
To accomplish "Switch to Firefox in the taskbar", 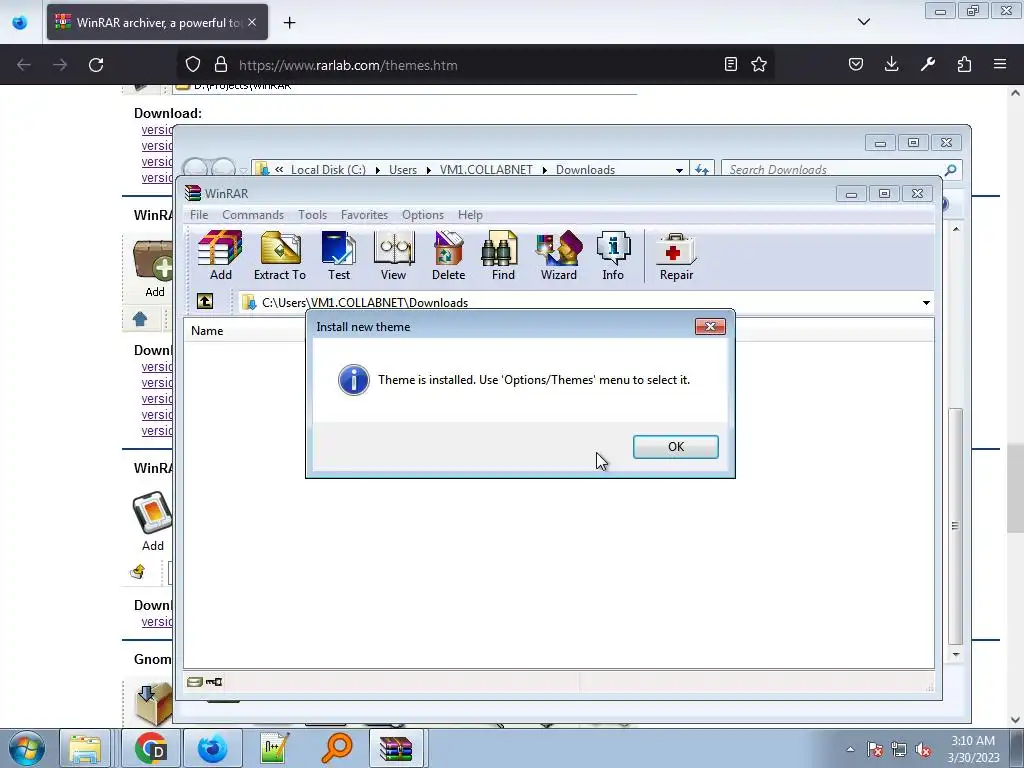I will 213,748.
